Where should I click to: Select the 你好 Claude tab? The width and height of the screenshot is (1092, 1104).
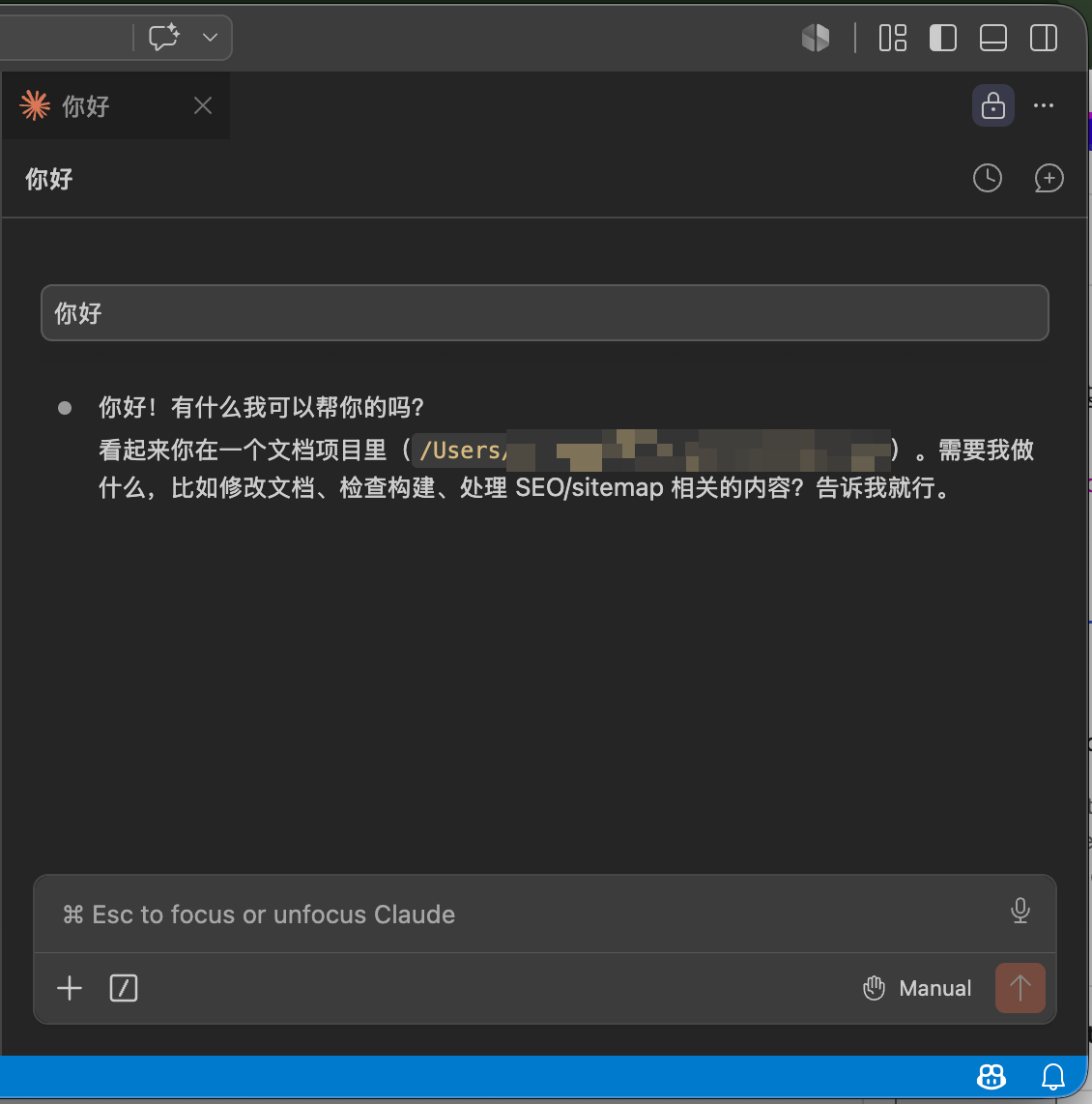point(115,105)
